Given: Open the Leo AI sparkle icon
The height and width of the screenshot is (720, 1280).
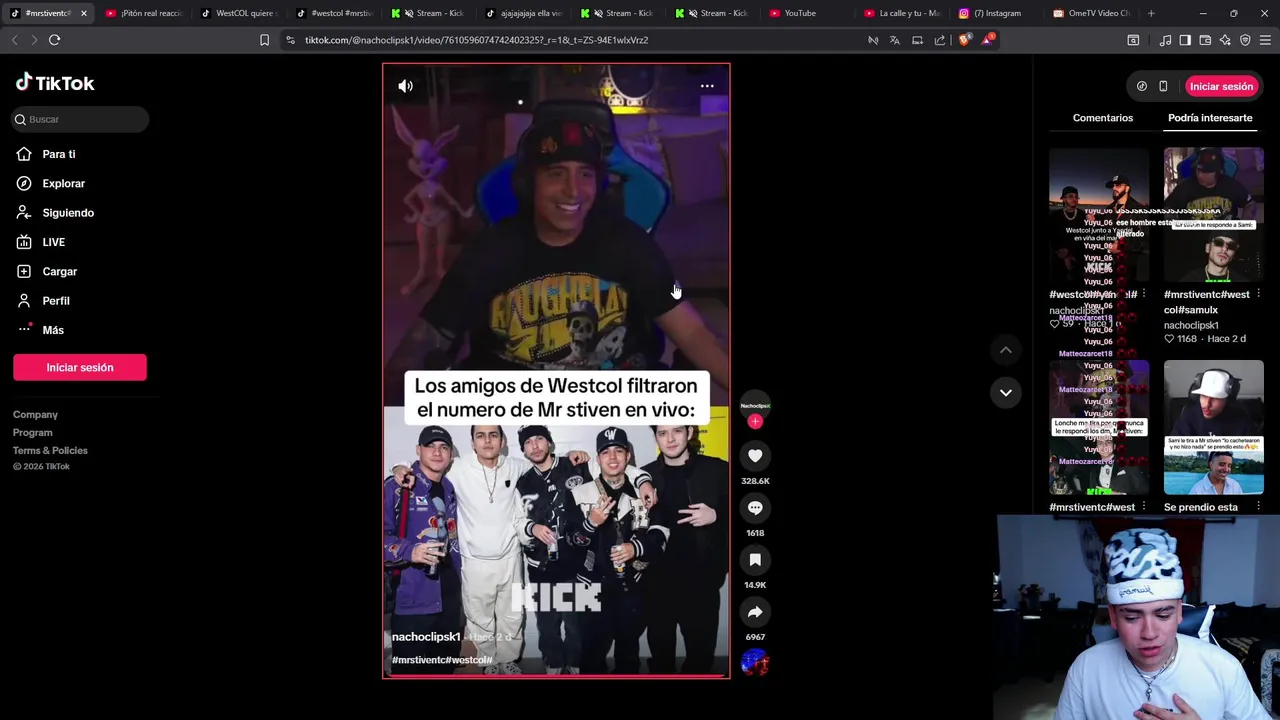Looking at the screenshot, I should coord(1225,40).
